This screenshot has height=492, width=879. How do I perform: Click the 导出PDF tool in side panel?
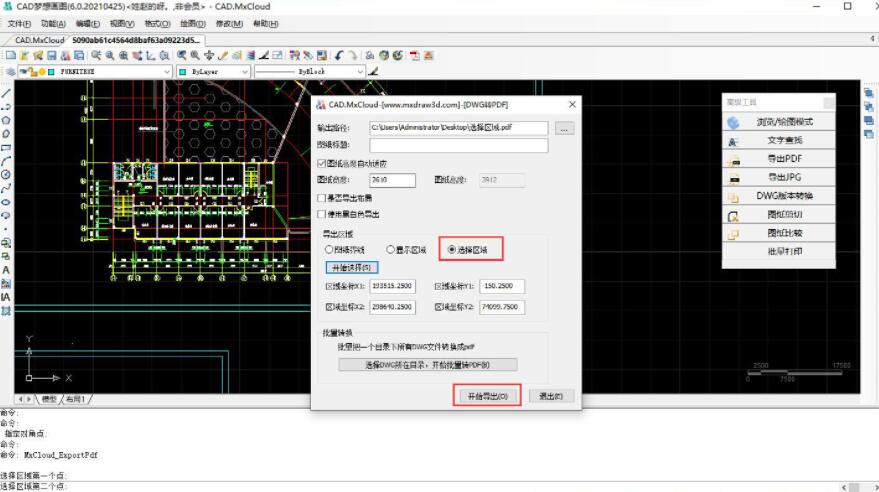click(x=783, y=159)
